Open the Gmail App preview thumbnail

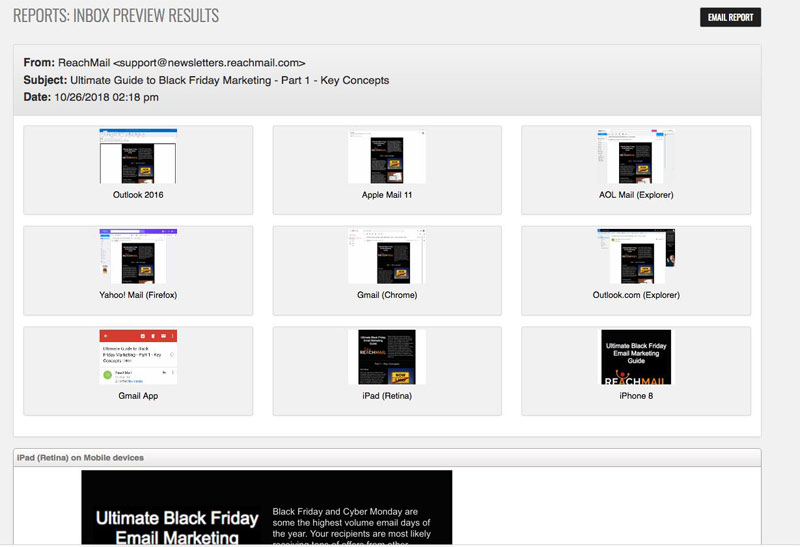point(138,357)
